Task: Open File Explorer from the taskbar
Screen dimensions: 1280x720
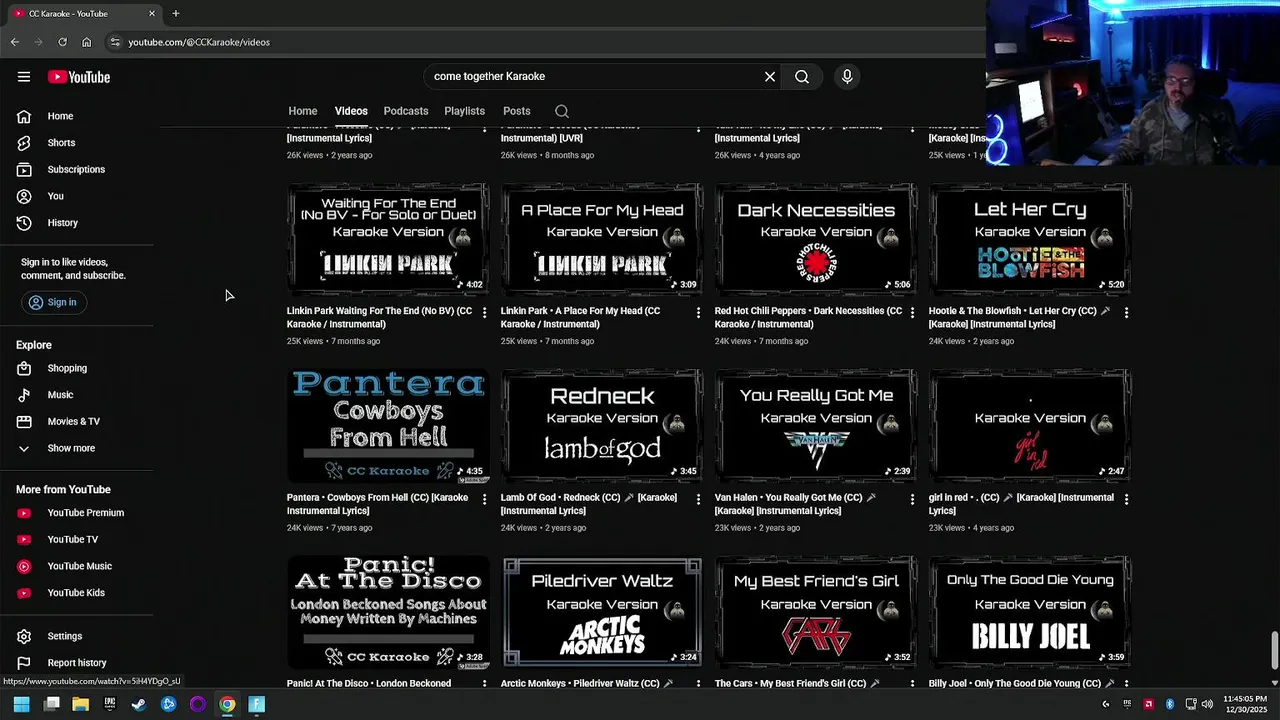Action: [x=80, y=704]
